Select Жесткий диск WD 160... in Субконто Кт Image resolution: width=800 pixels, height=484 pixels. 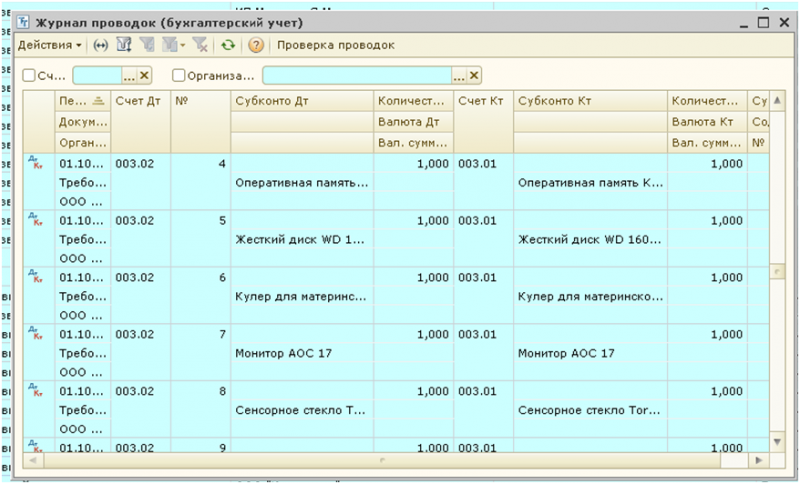590,240
